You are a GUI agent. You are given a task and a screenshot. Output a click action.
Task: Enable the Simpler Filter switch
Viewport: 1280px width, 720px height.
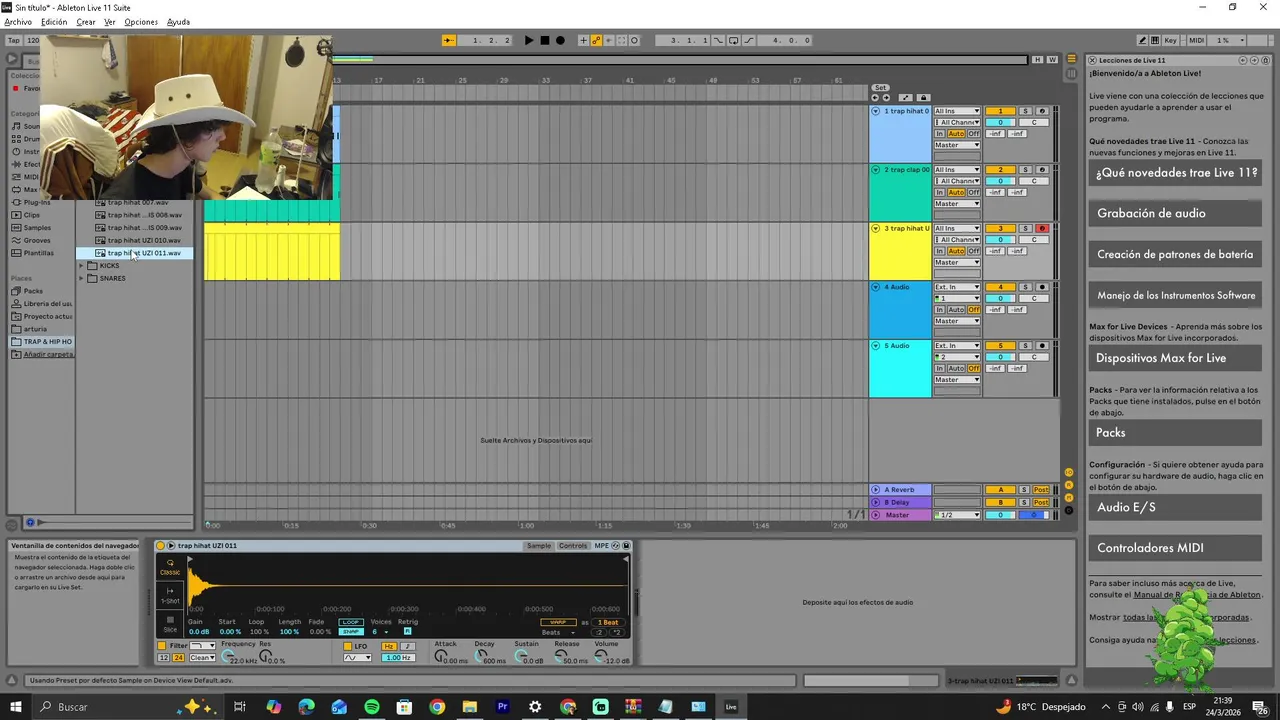pyautogui.click(x=162, y=646)
